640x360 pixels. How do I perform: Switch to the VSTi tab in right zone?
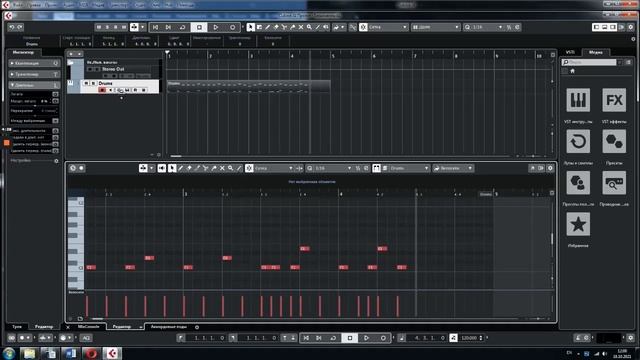[570, 52]
